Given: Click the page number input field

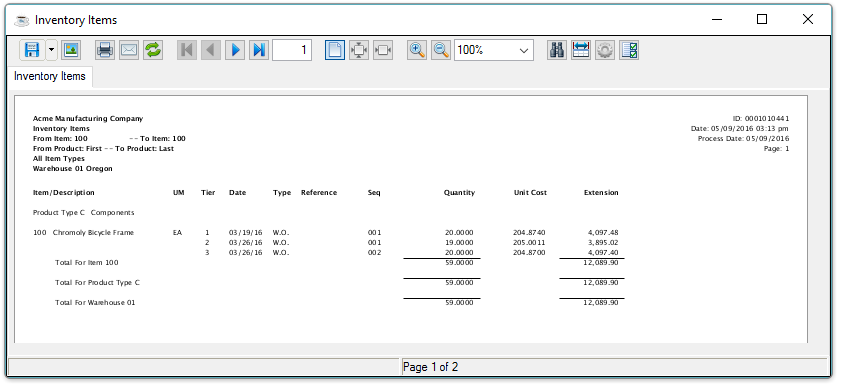Looking at the screenshot, I should [x=292, y=50].
